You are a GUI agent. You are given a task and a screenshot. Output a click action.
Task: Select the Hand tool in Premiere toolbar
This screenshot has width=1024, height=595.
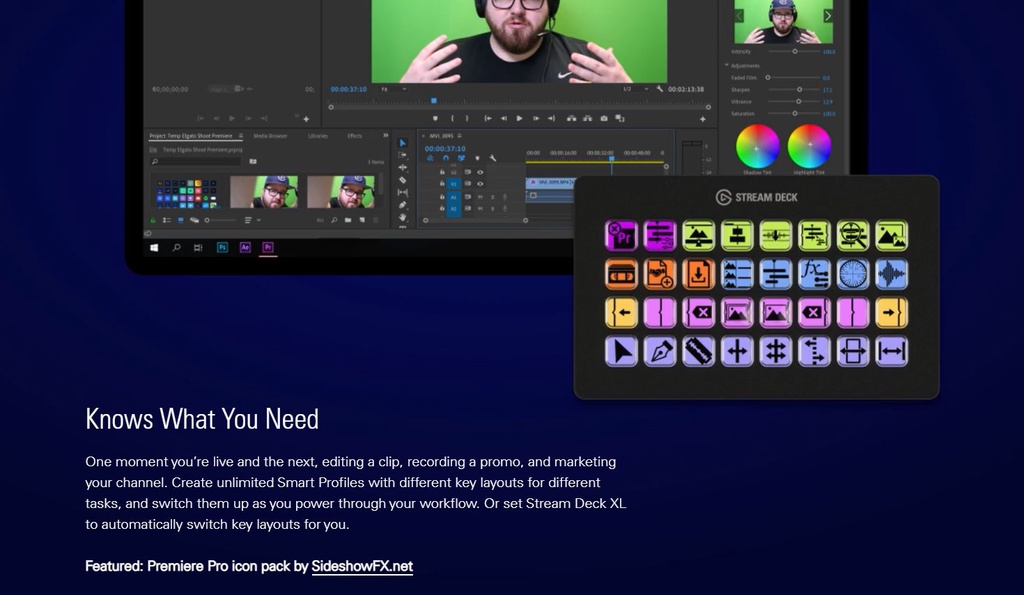click(402, 217)
